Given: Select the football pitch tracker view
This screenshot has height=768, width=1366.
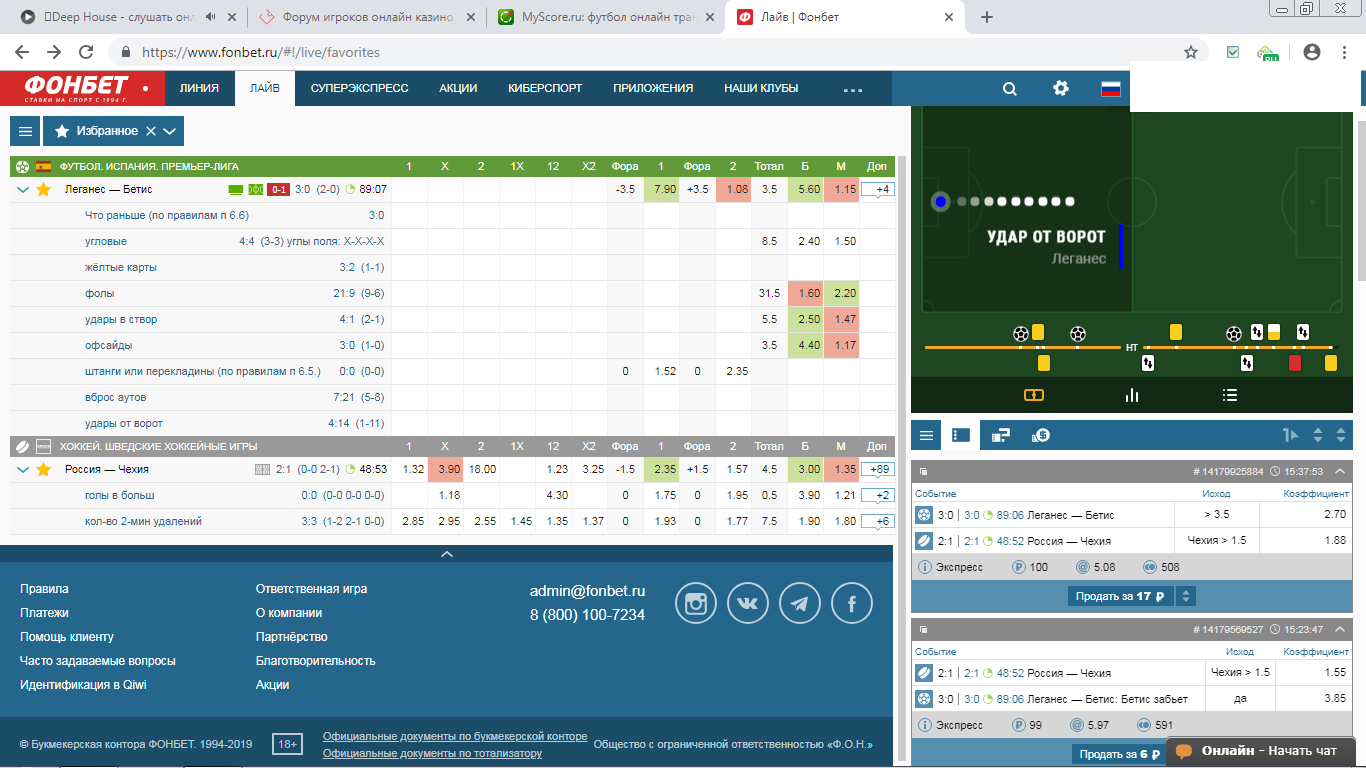Looking at the screenshot, I should pyautogui.click(x=1034, y=395).
